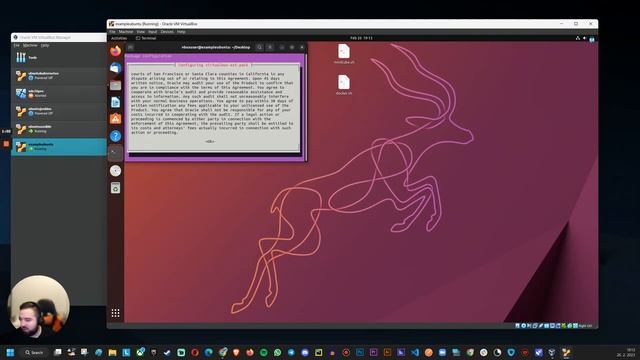Select the fourth VM, running
Screen dimensions: 640x360
click(59, 129)
